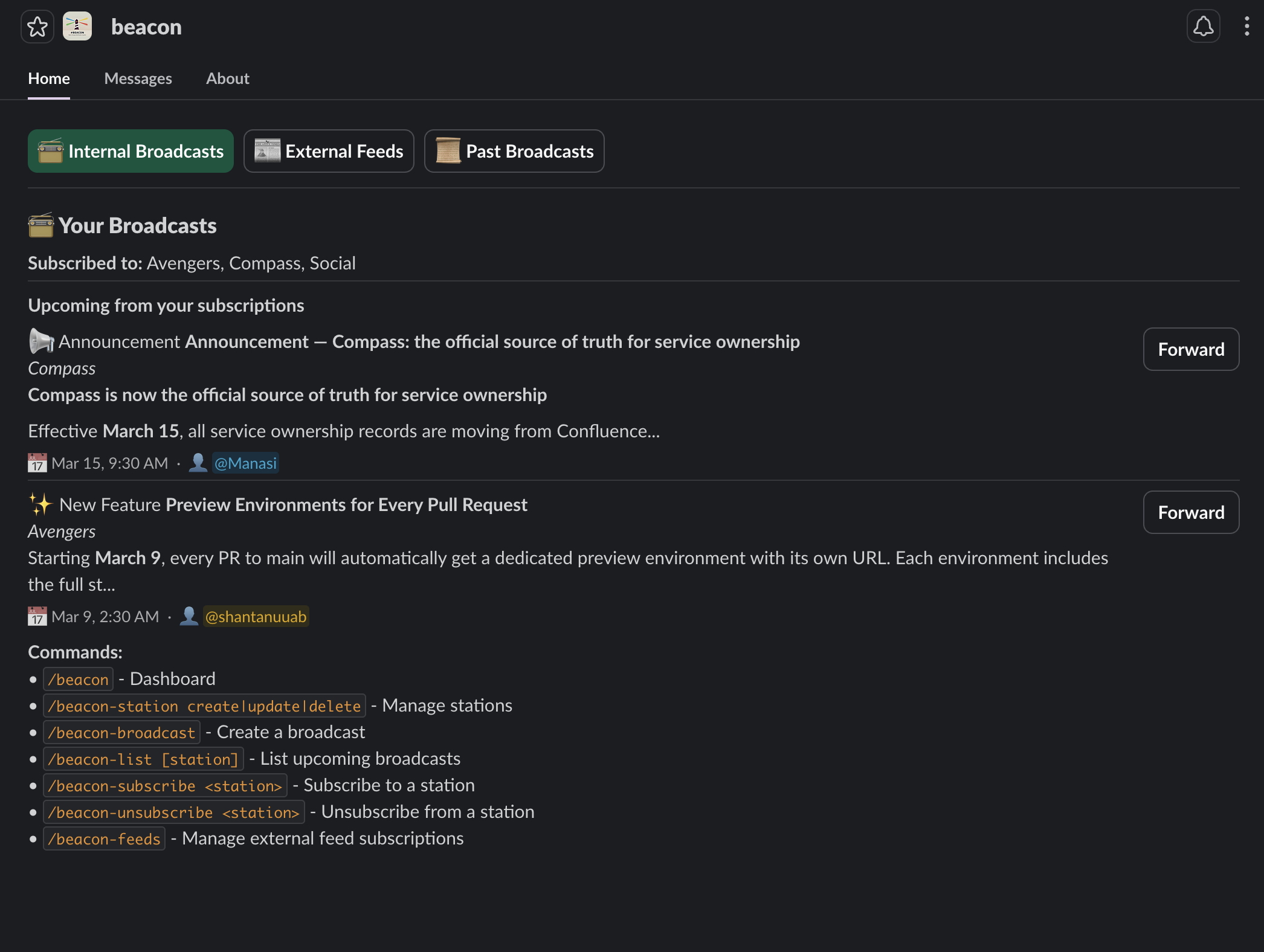The width and height of the screenshot is (1264, 952).
Task: Switch to the Messages tab
Action: (138, 79)
